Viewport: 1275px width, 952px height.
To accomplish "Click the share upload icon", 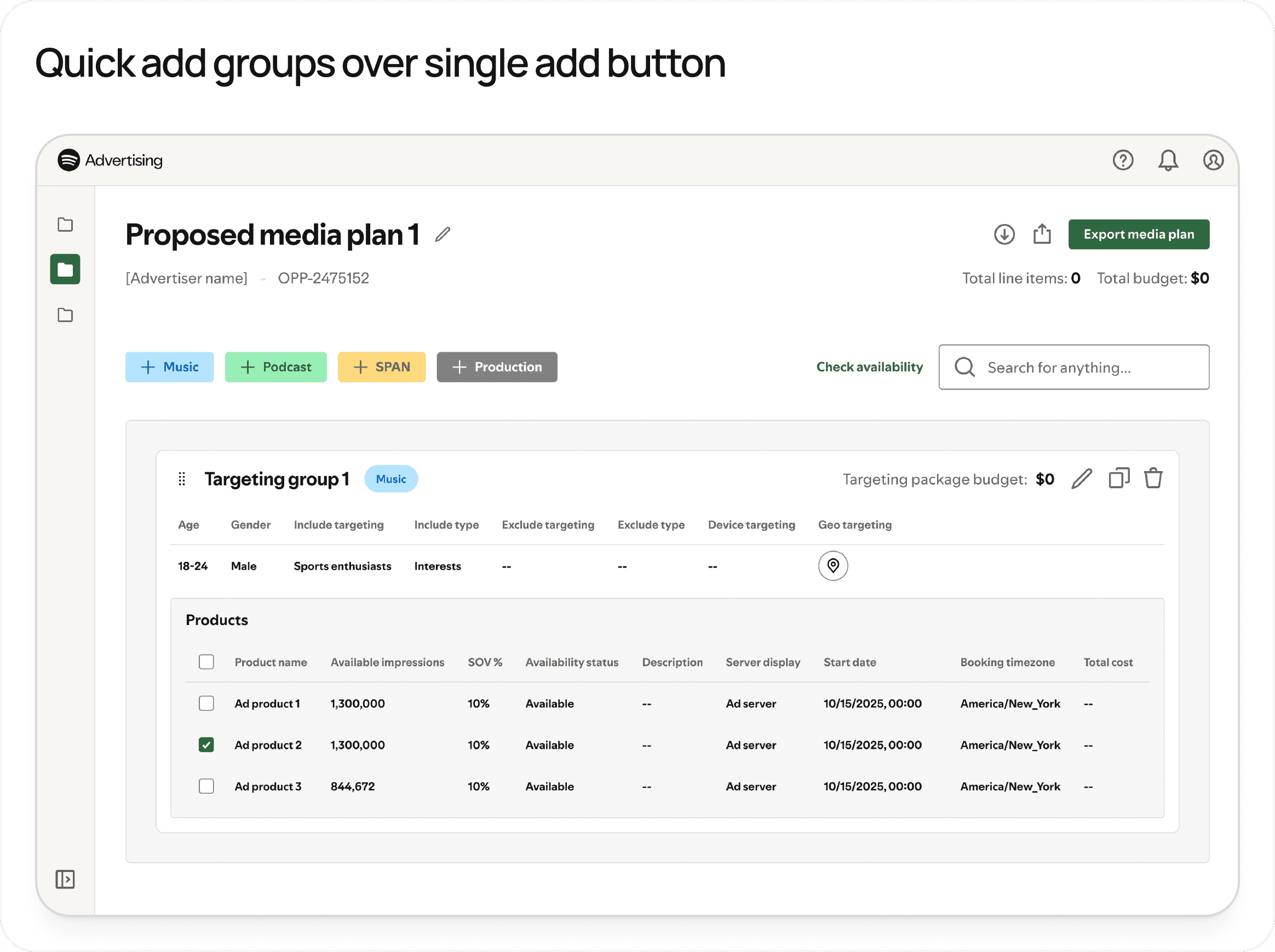I will pos(1042,234).
